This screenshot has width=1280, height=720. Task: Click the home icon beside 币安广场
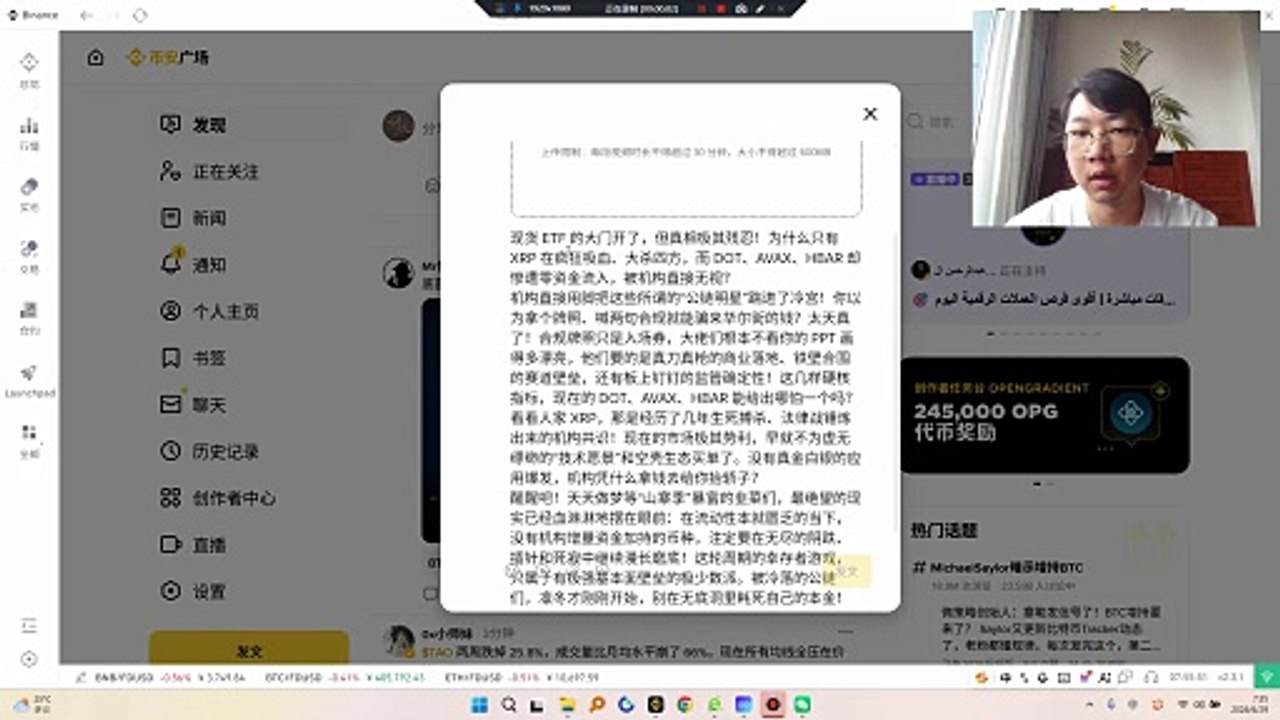[x=95, y=58]
